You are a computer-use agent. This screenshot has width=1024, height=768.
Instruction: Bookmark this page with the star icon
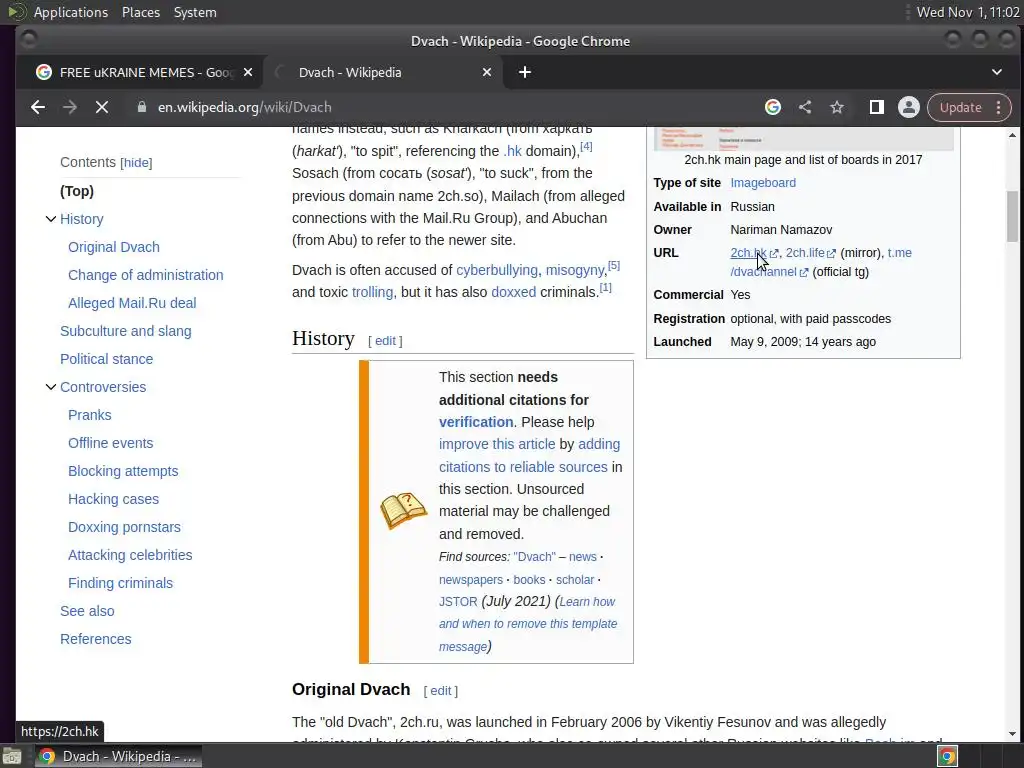pos(837,107)
